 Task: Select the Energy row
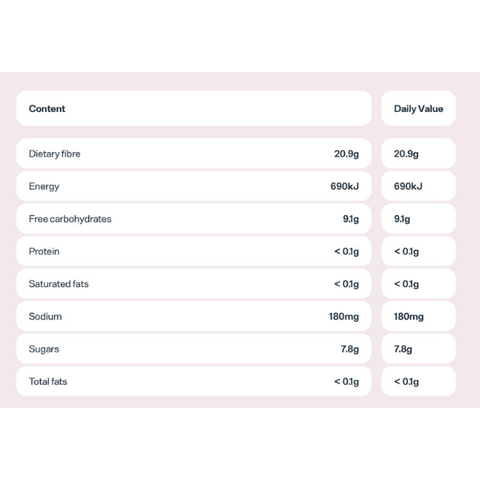pos(194,186)
